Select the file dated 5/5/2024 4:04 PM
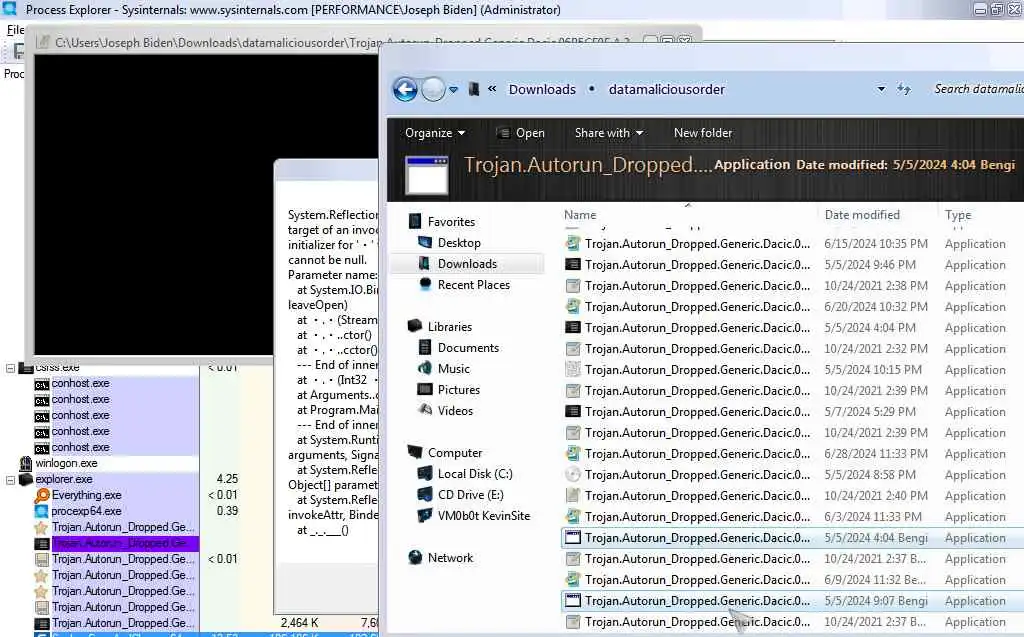Screen dimensions: 1024x637 coord(792,327)
